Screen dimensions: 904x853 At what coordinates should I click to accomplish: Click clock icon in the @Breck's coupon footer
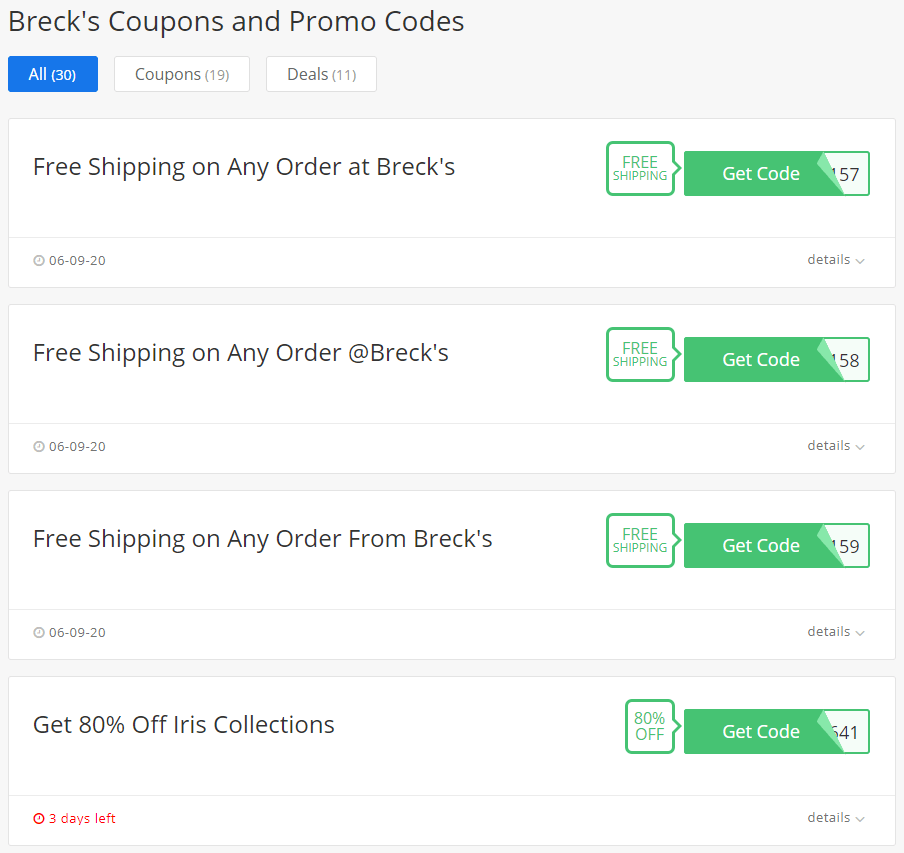click(x=39, y=447)
